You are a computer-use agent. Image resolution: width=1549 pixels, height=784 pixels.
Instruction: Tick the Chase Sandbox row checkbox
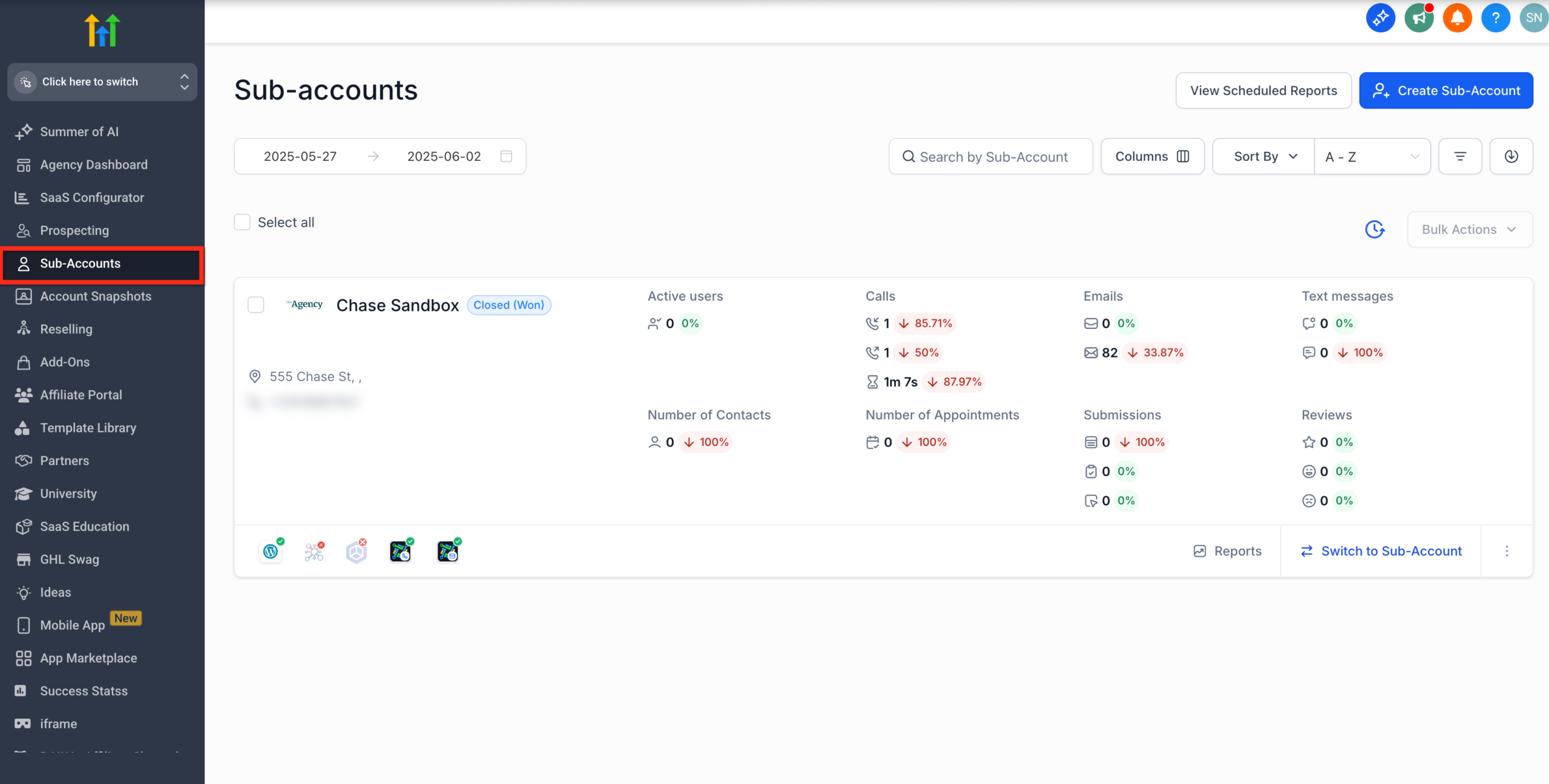coord(256,305)
